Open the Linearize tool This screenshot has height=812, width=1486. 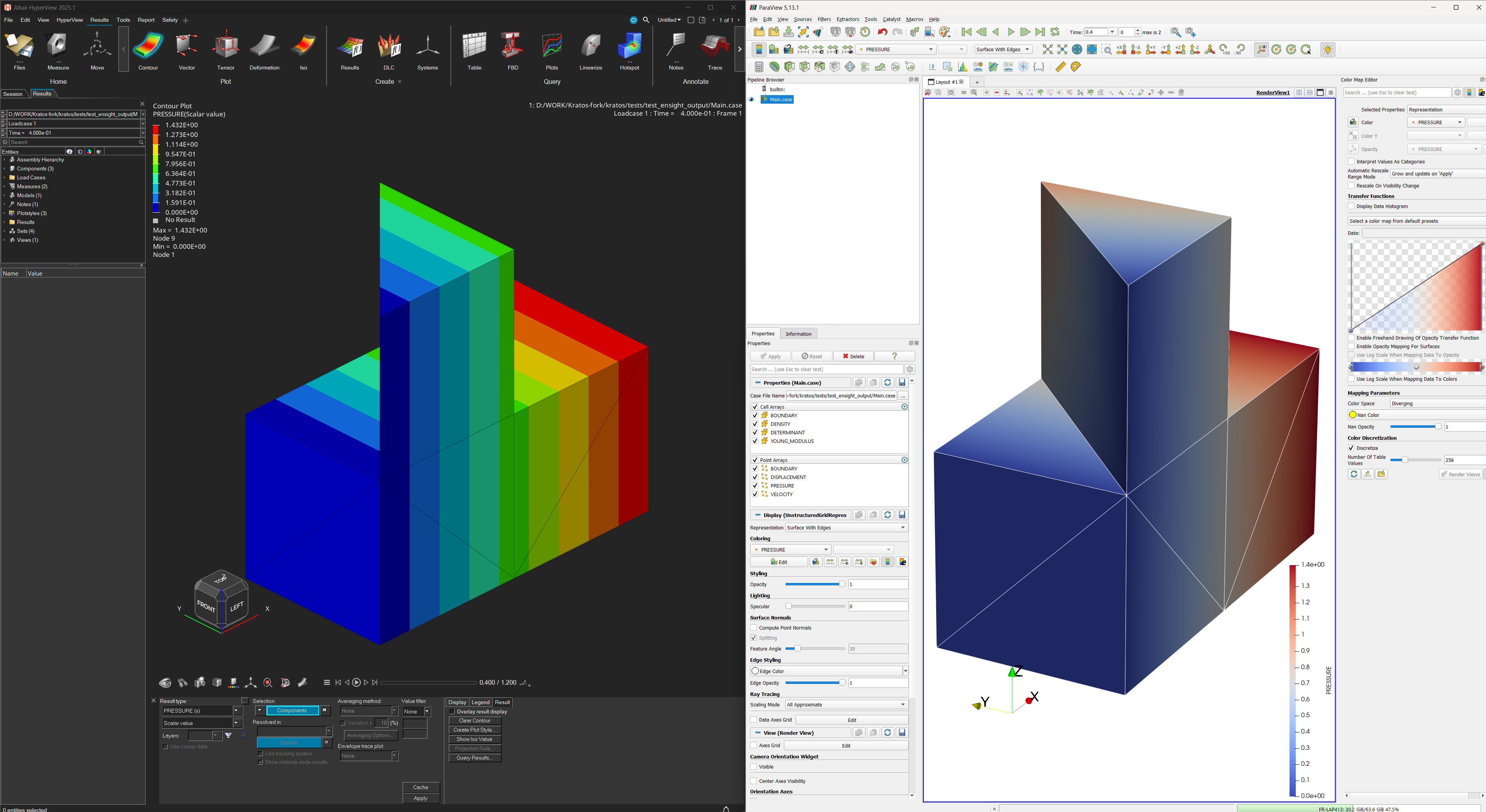click(591, 51)
